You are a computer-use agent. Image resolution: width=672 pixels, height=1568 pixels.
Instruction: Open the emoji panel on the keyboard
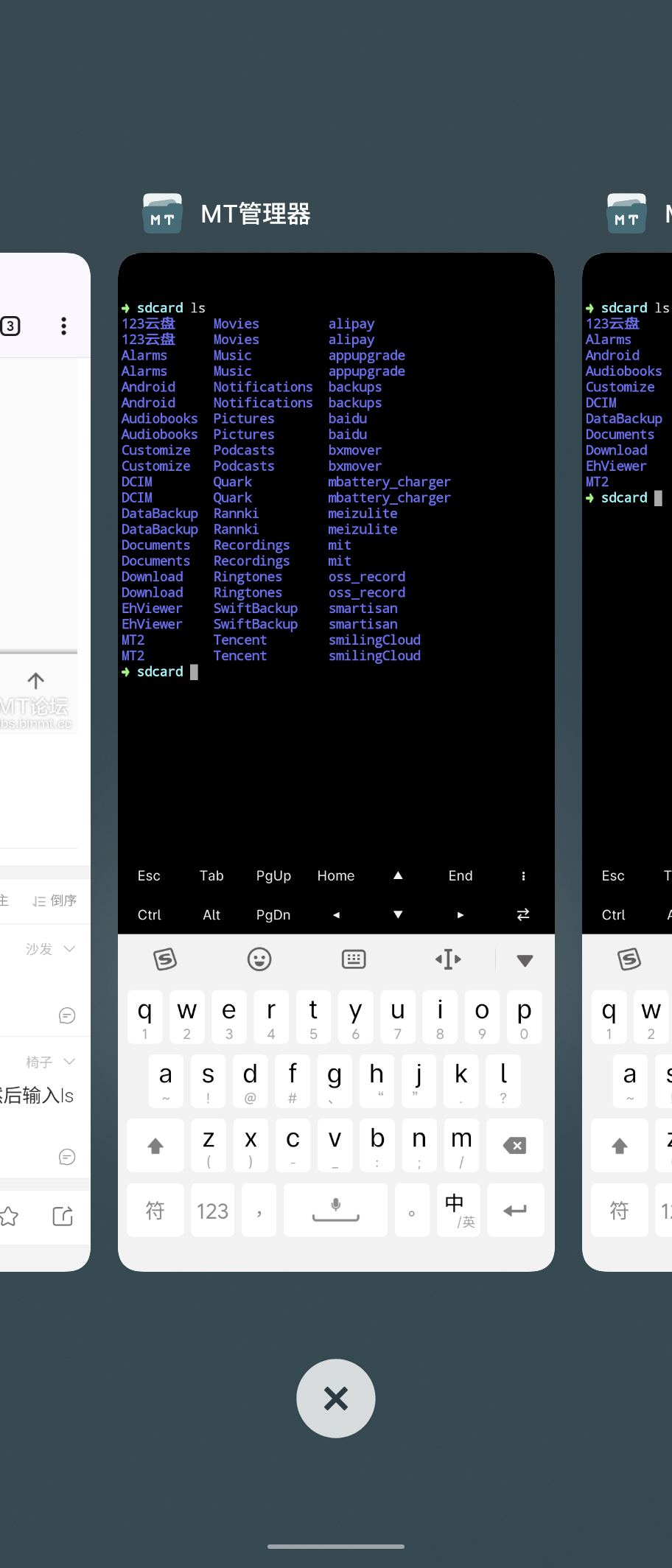click(259, 959)
